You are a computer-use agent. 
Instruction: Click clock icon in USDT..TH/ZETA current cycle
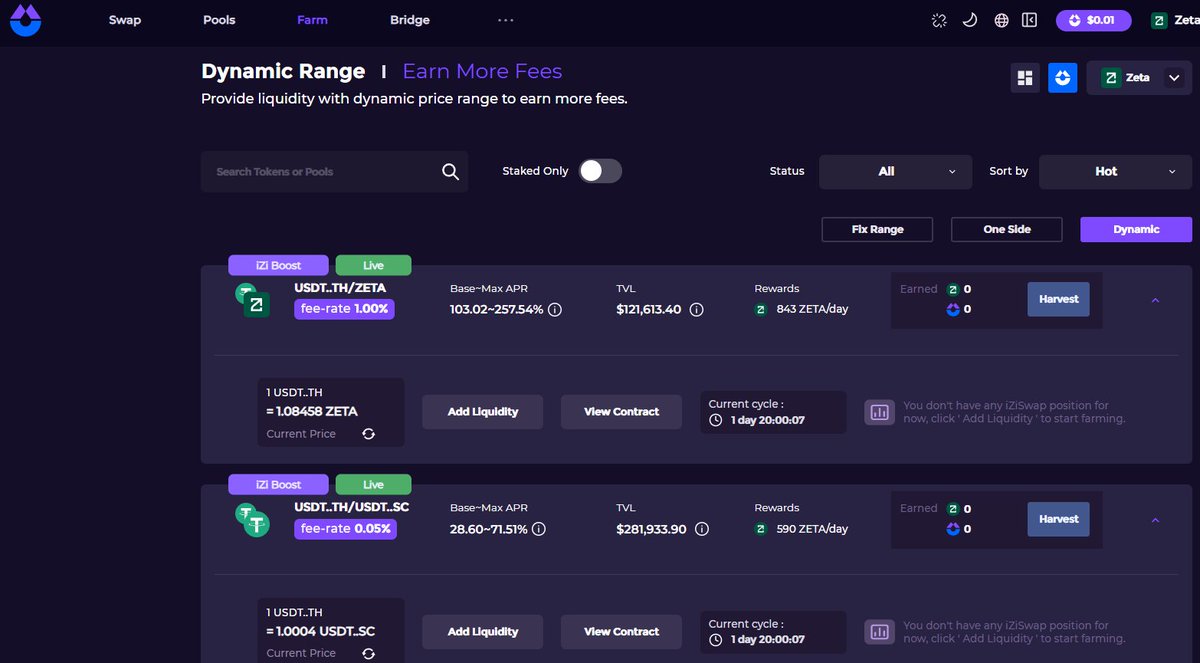(715, 421)
